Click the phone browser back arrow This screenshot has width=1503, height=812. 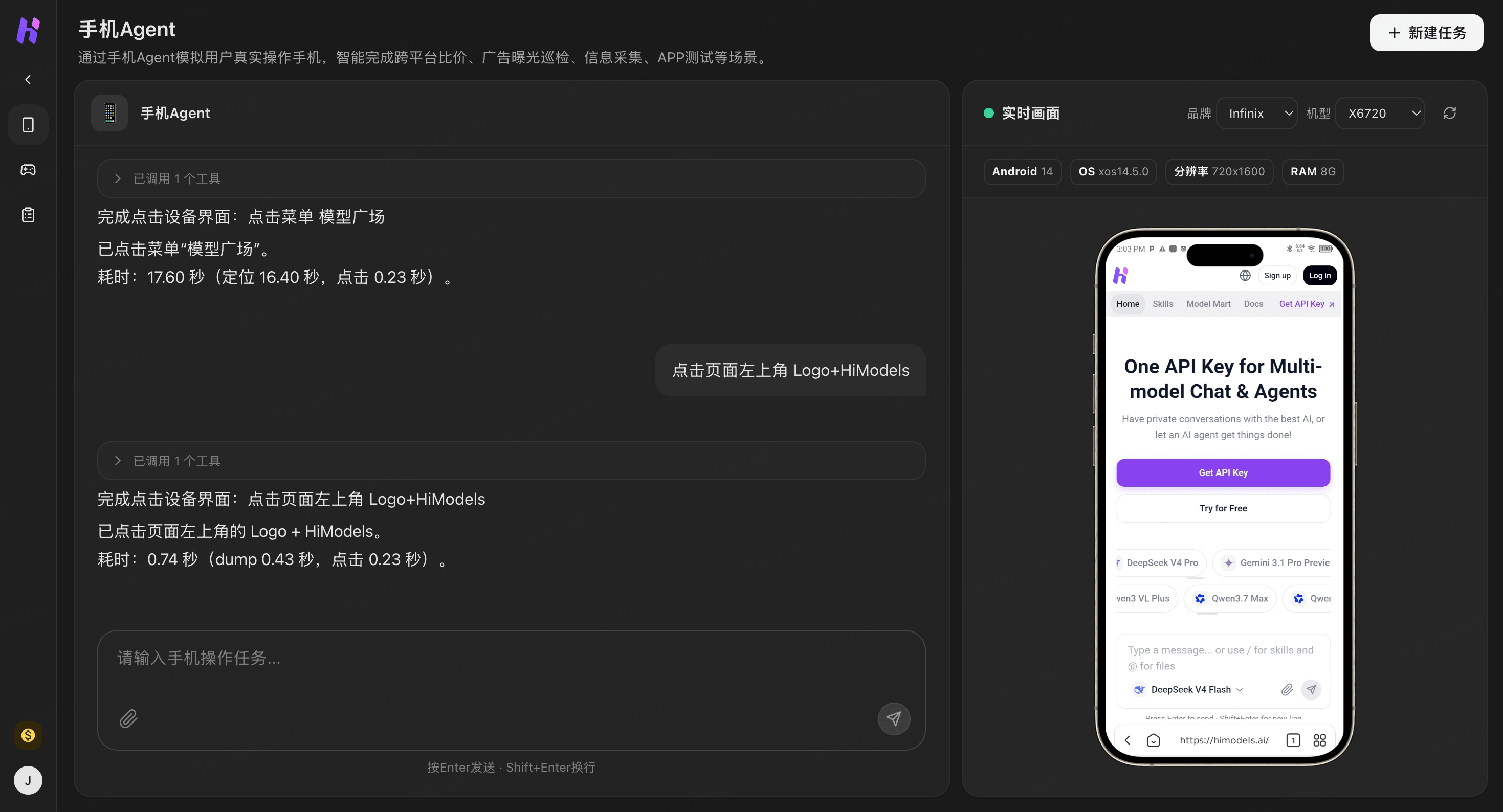[1128, 740]
